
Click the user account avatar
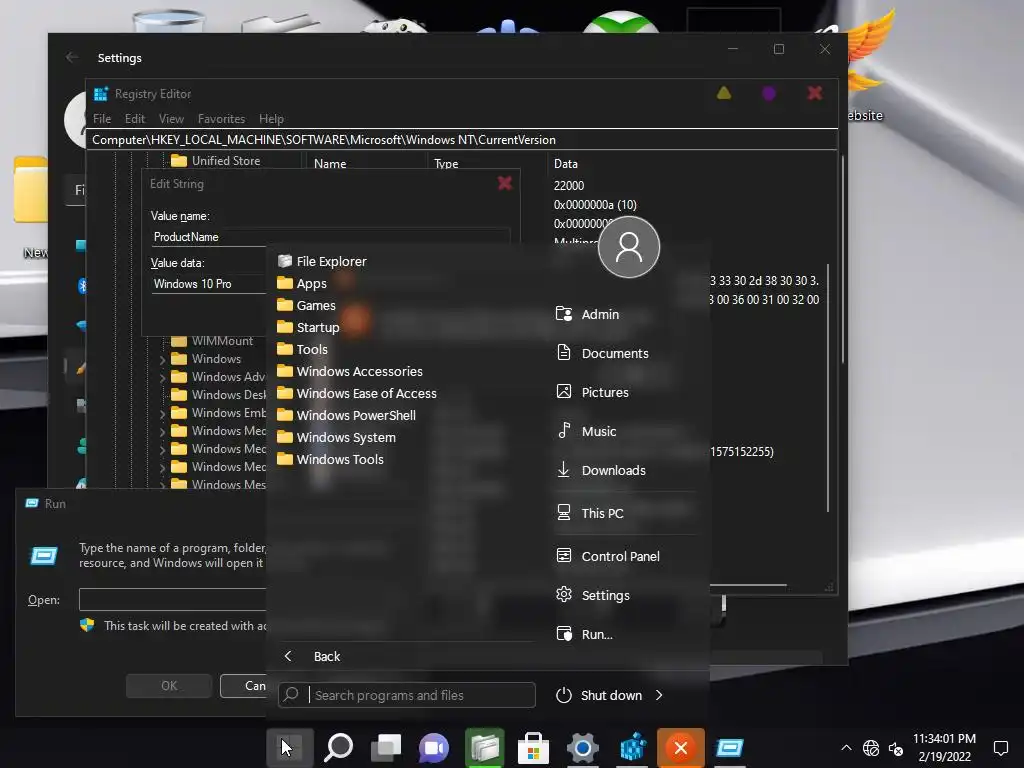pos(629,247)
